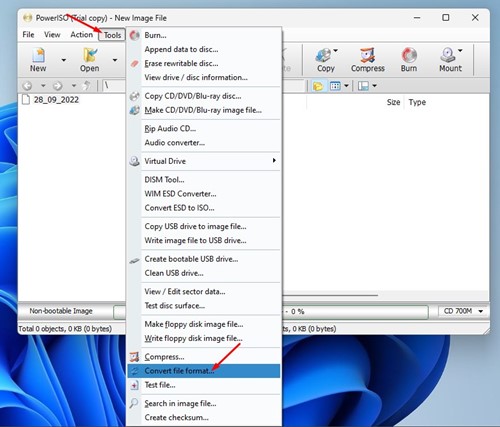Viewport: 500px width, 427px height.
Task: Select the 28_09_2022 tree item
Action: (56, 100)
